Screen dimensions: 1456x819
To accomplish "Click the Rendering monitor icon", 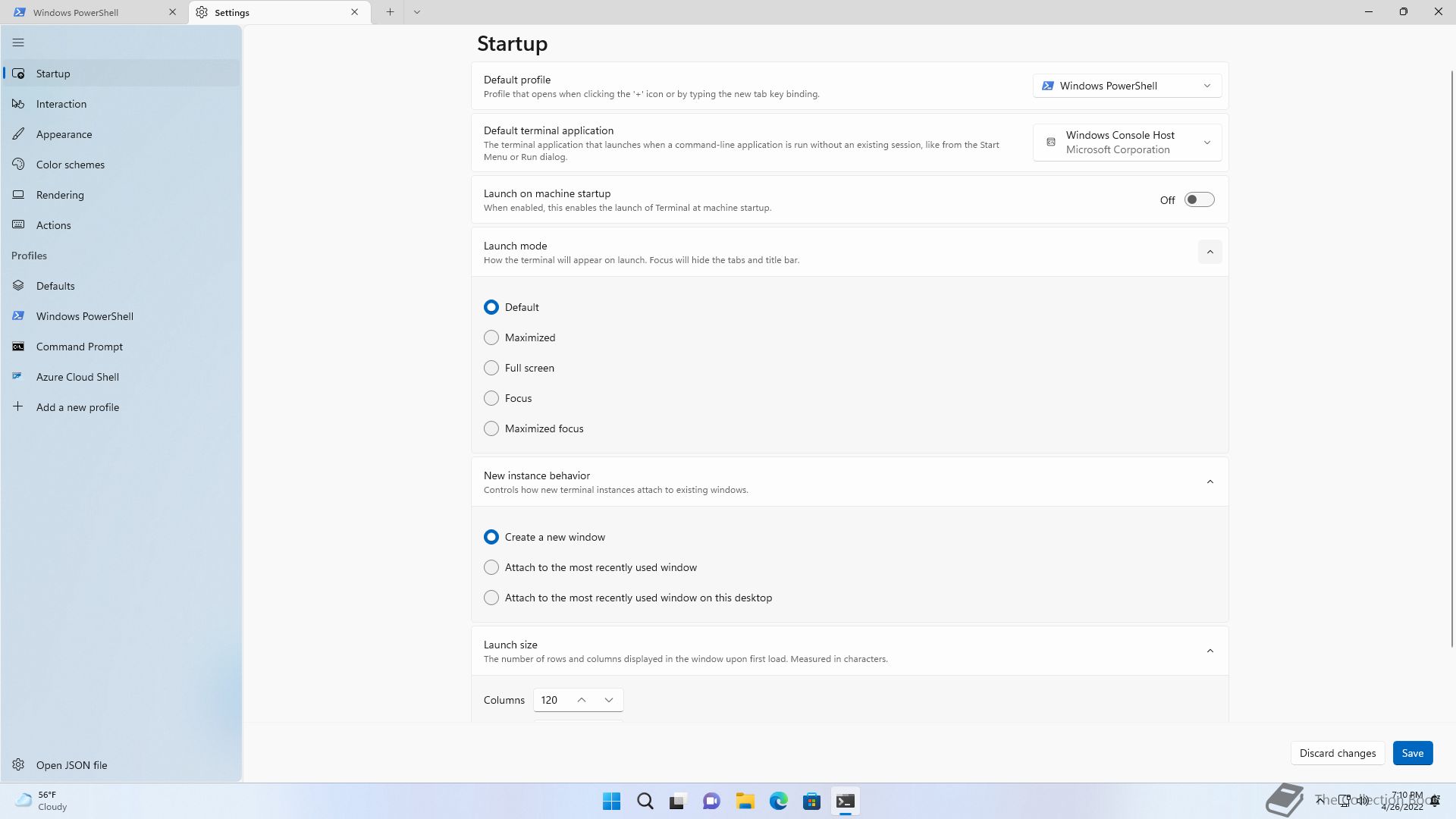I will 18,195.
